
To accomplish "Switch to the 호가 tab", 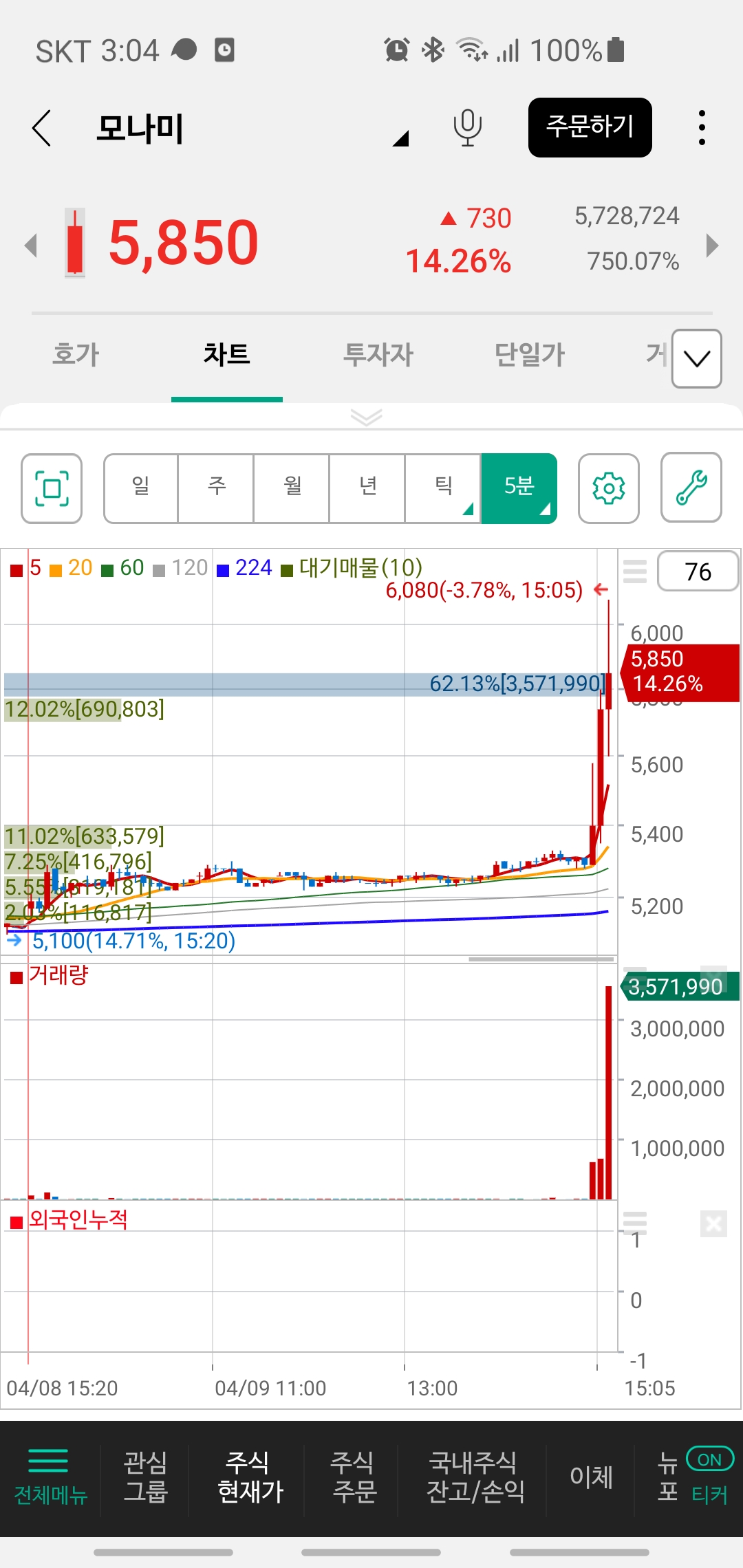I will coord(76,355).
